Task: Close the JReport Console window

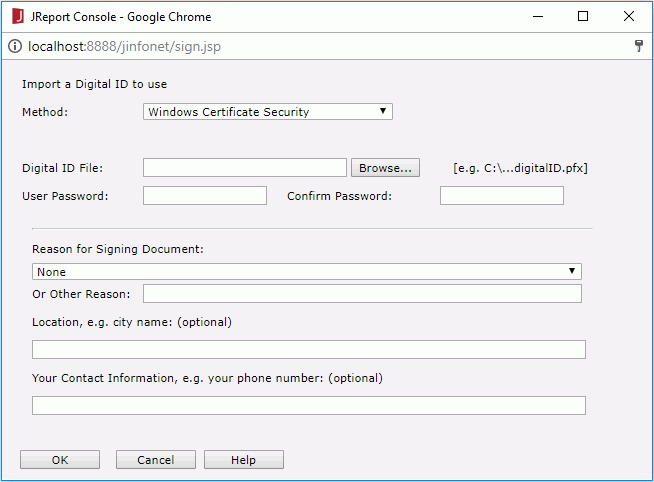Action: pos(629,17)
